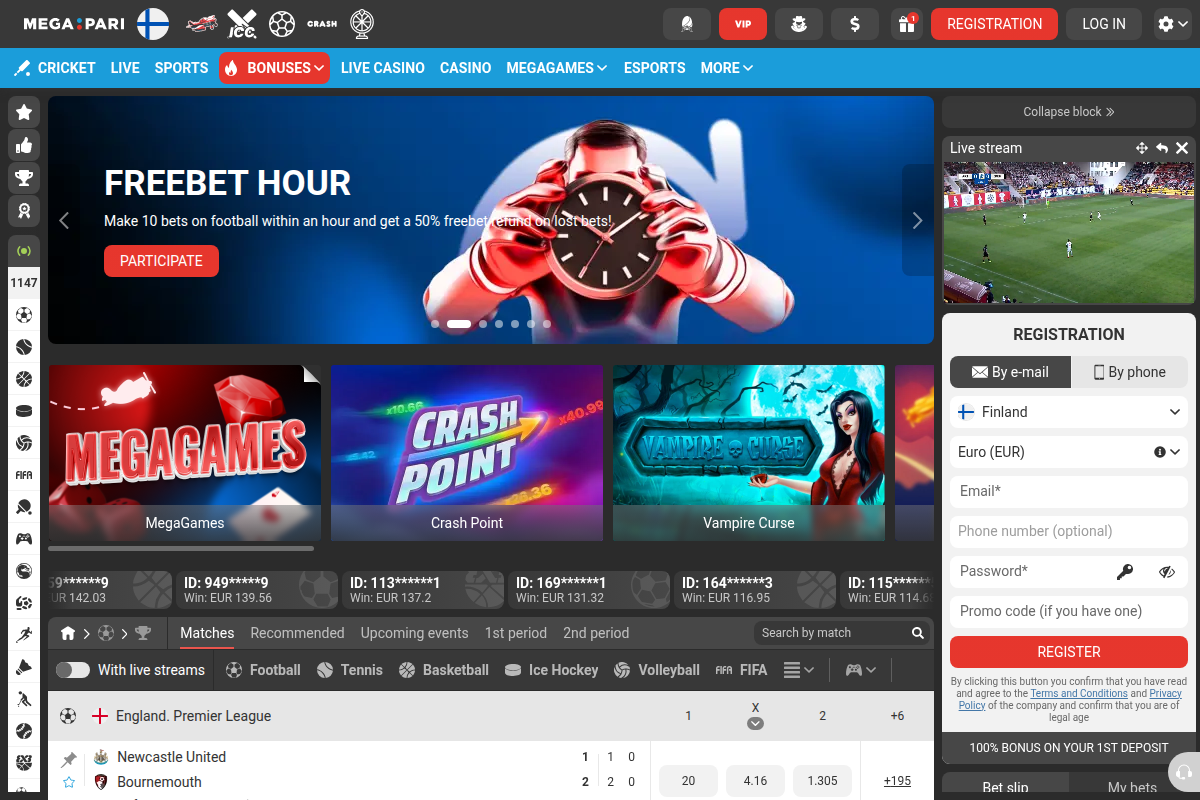
Task: Toggle password visibility eye icon
Action: pos(1167,572)
